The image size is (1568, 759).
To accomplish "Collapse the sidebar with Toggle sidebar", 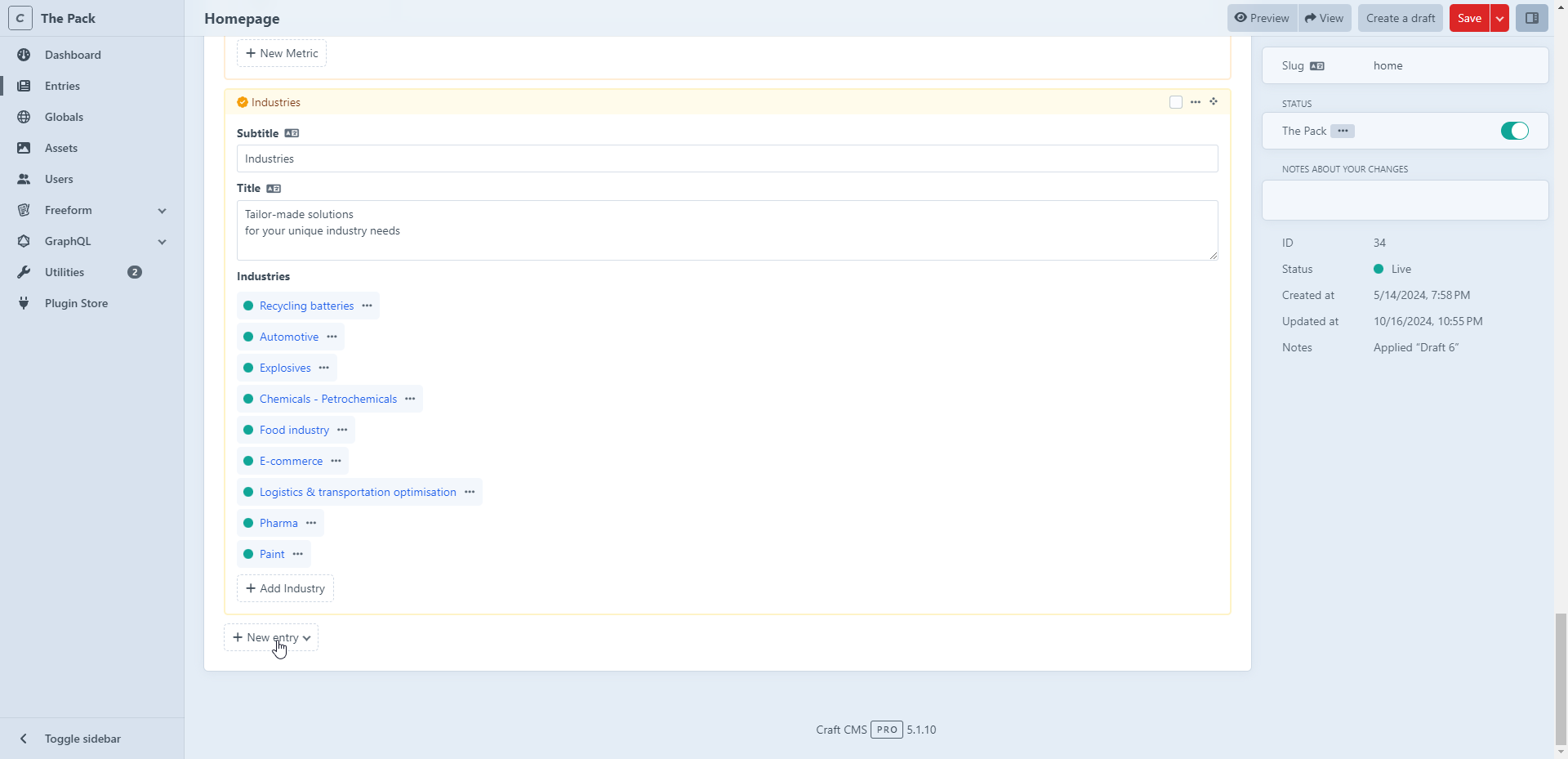I will 82,739.
